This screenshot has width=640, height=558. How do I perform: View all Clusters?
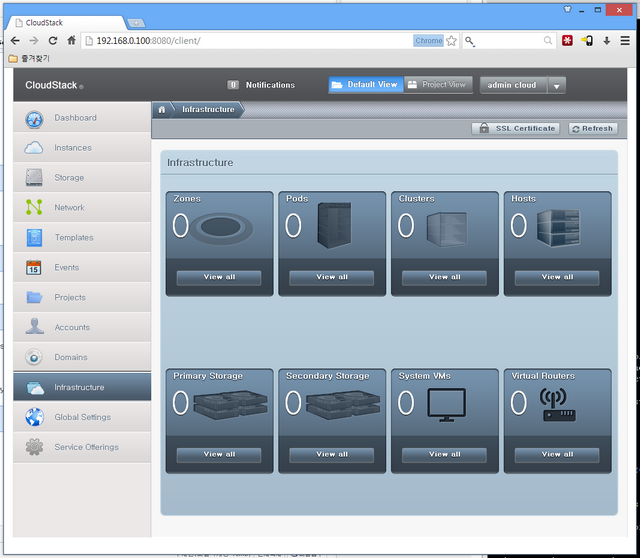pyautogui.click(x=444, y=277)
